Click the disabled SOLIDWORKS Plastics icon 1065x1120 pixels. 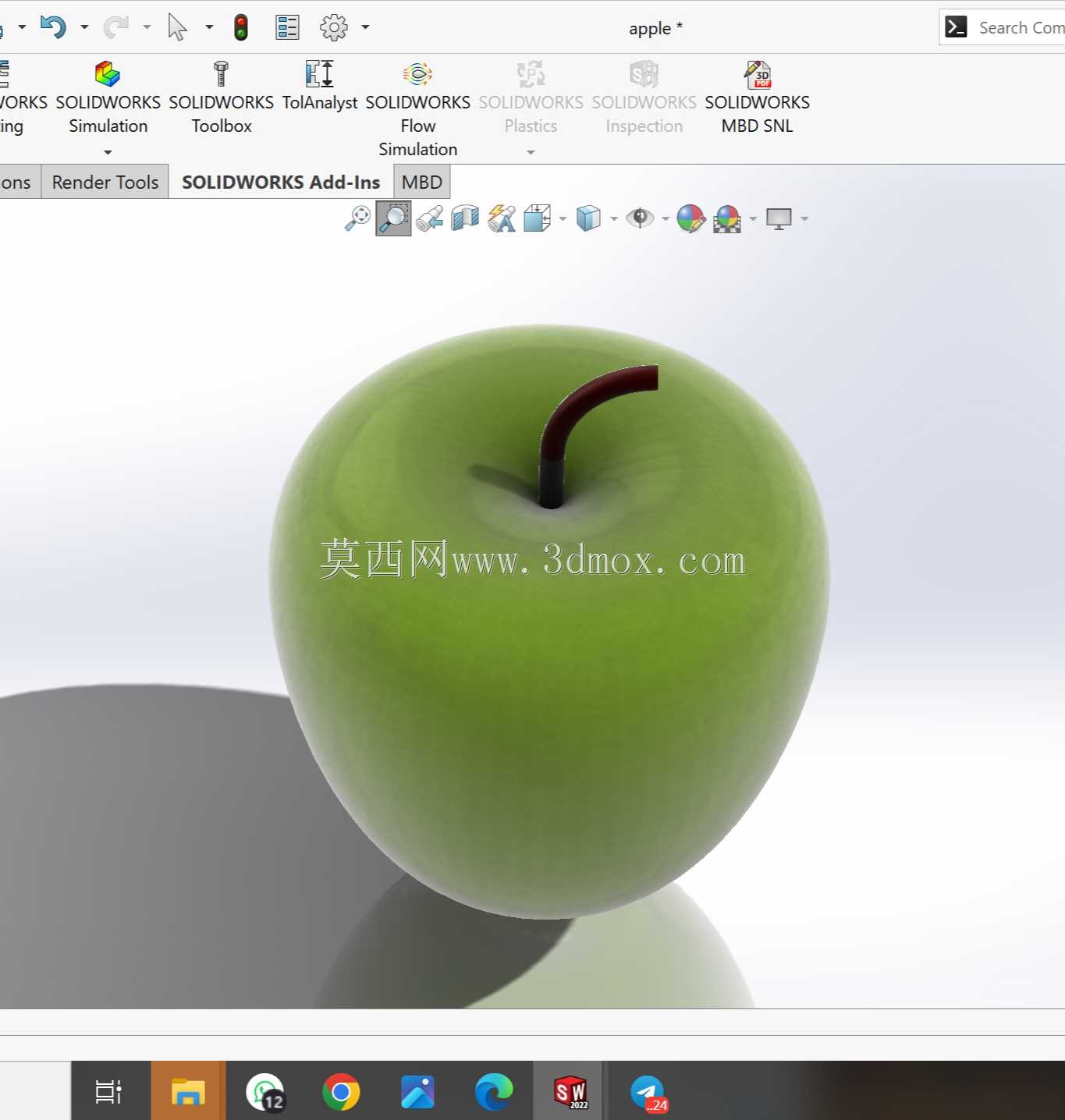coord(531,75)
